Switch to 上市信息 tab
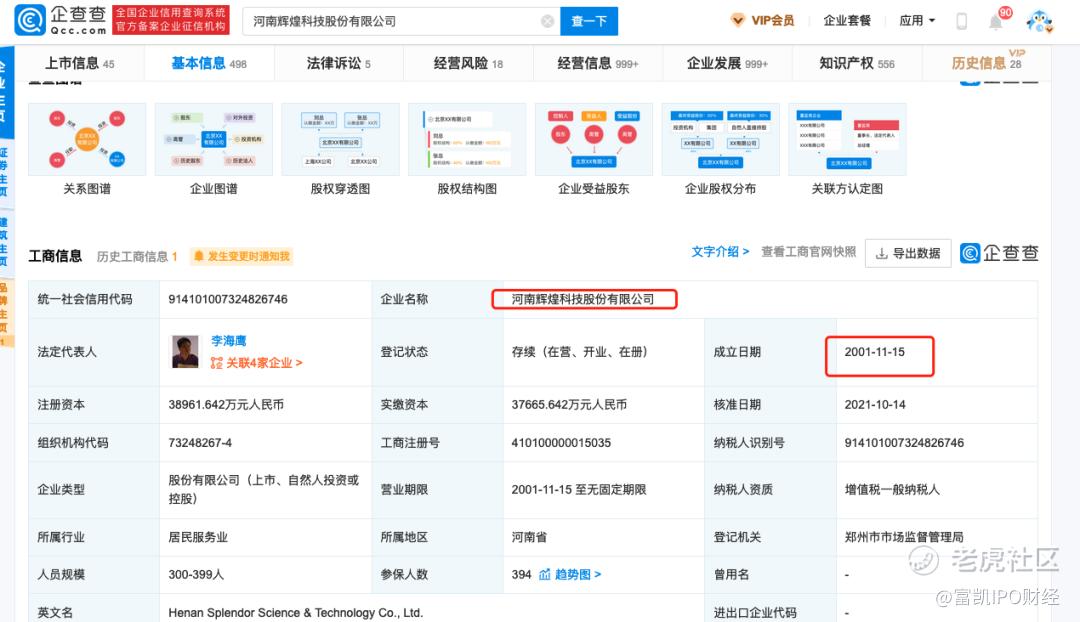Viewport: 1080px width, 622px height. tap(79, 63)
